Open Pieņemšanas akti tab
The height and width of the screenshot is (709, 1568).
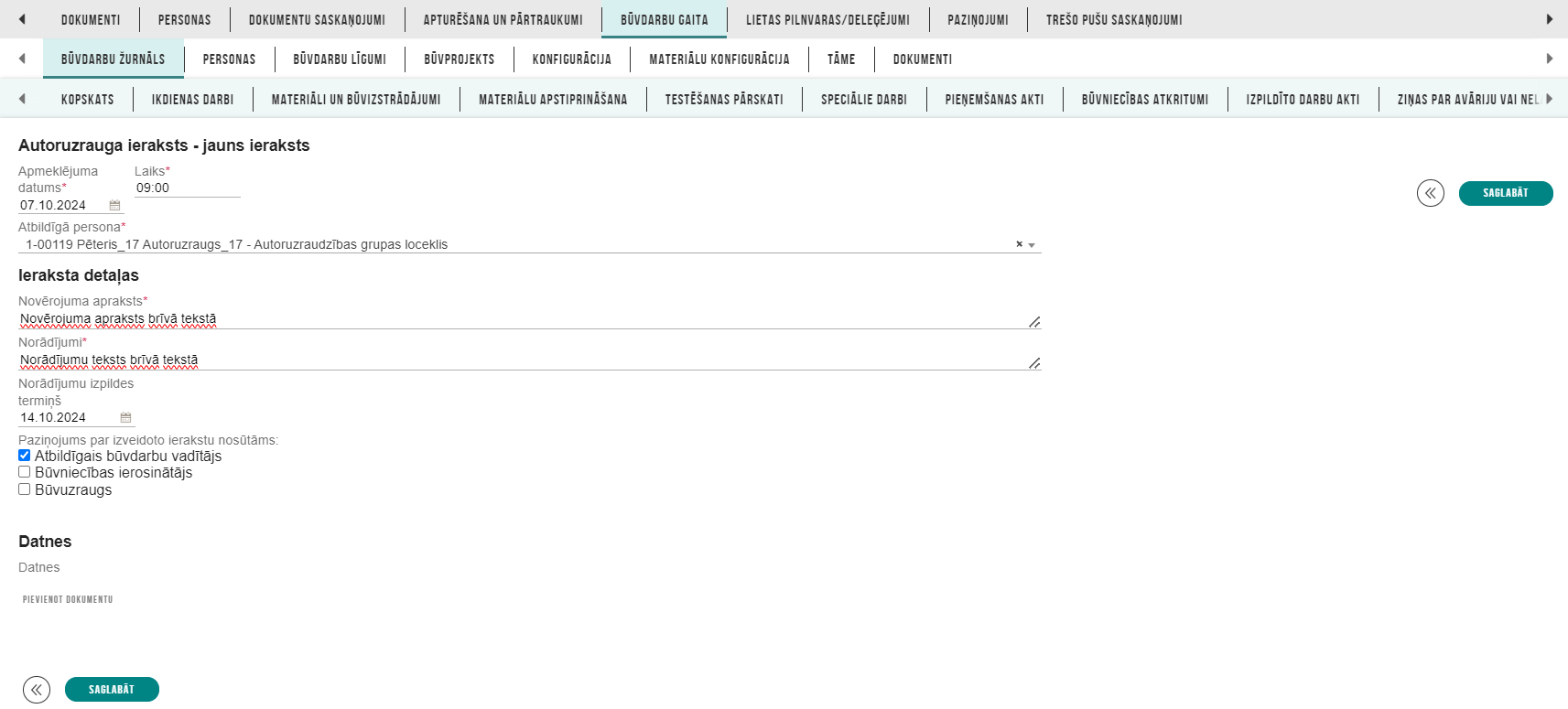coord(995,99)
